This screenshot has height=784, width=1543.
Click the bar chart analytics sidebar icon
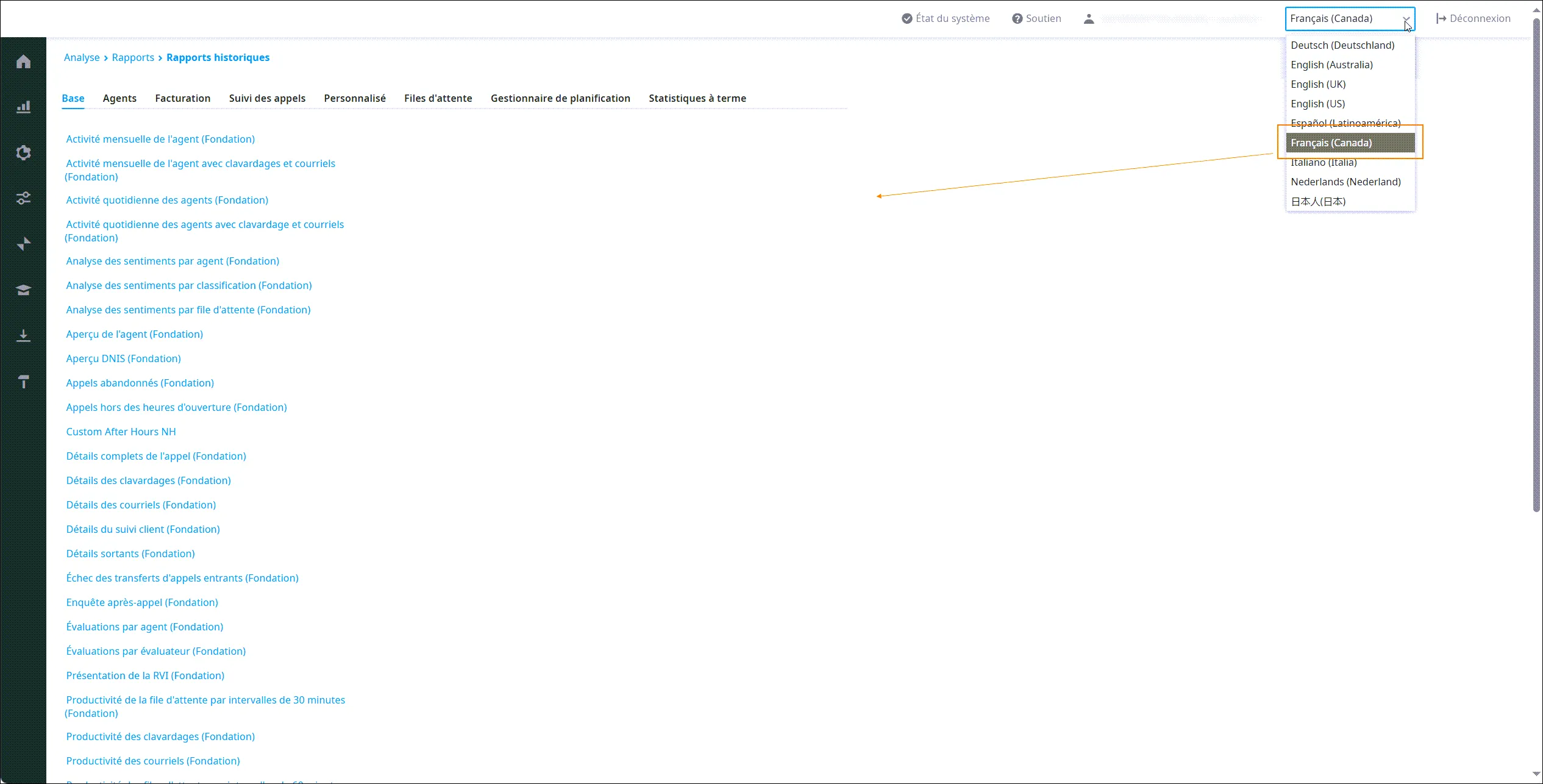(23, 107)
